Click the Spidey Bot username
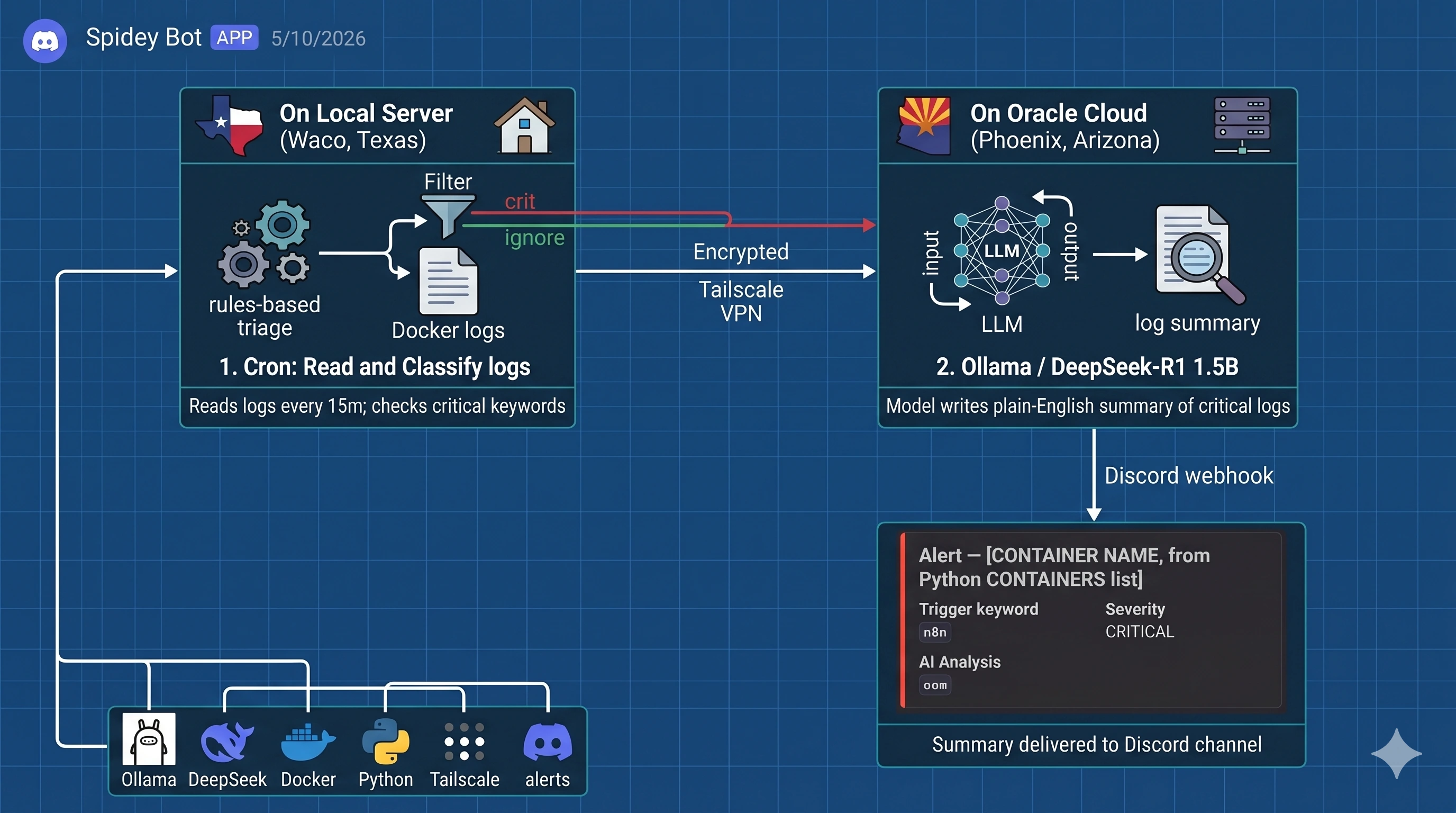 (x=143, y=37)
